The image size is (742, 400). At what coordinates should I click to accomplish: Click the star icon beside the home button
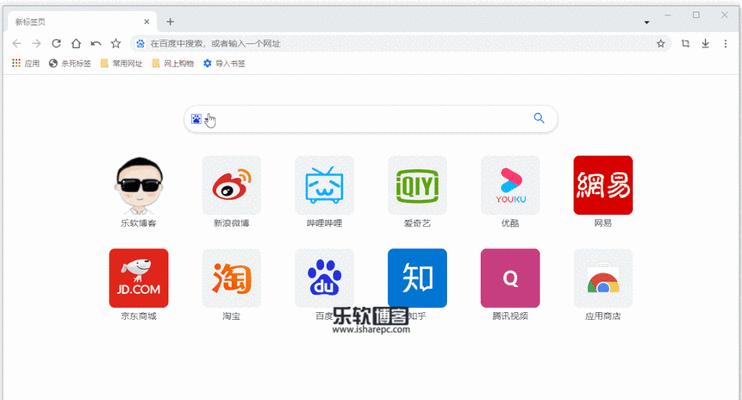pyautogui.click(x=116, y=44)
